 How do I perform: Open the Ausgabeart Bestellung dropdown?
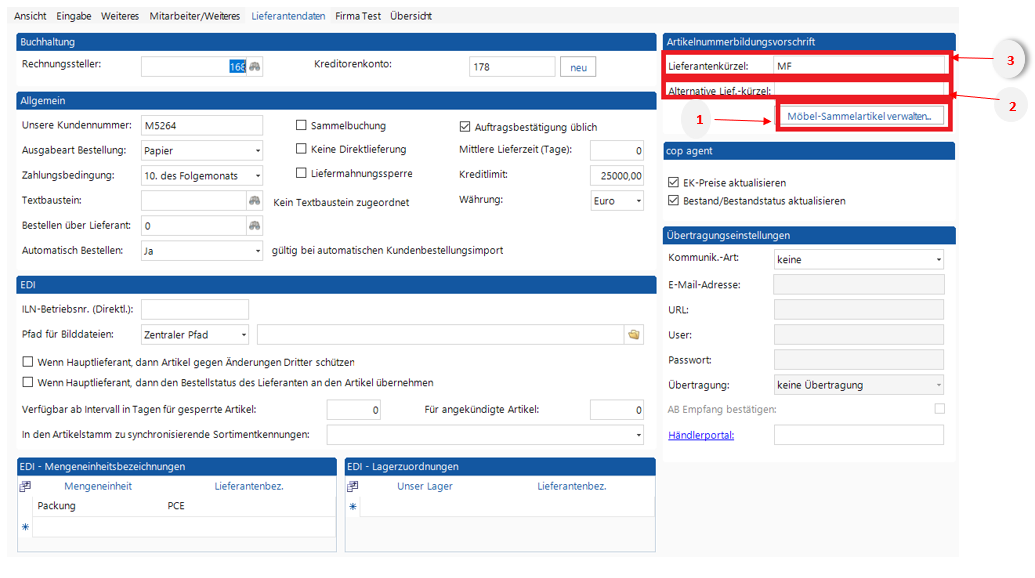click(x=257, y=151)
